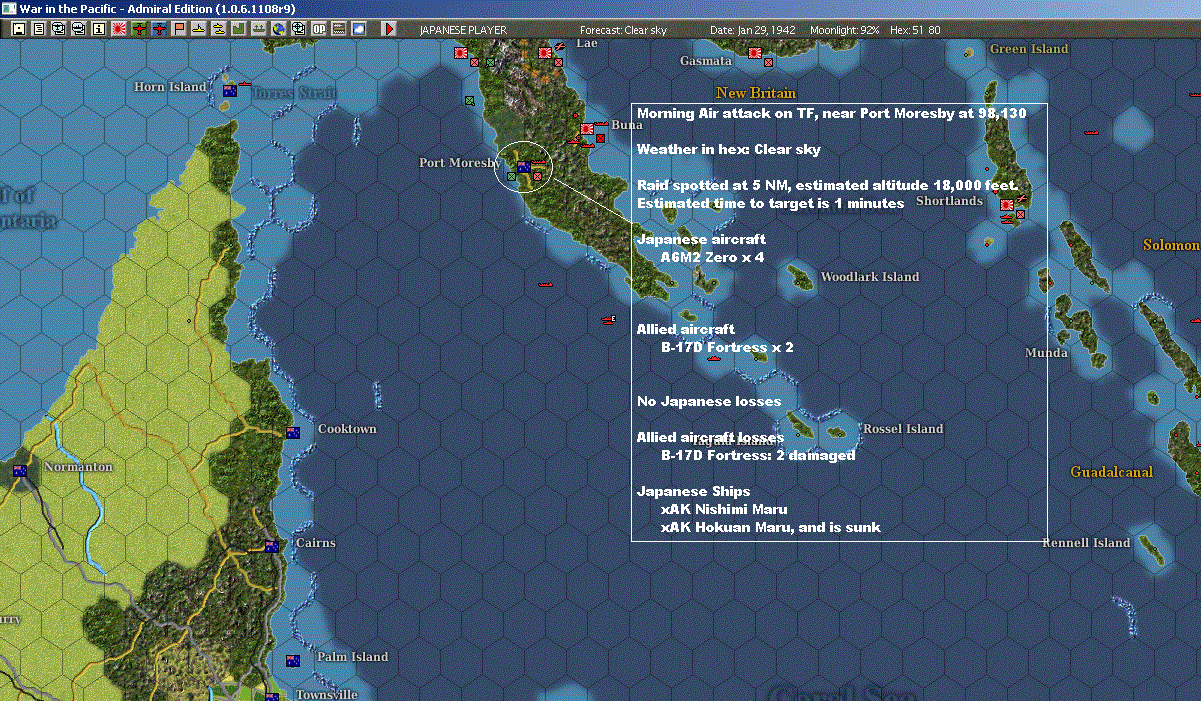Viewport: 1201px width, 701px height.
Task: Click the 'Port Moresby' map label
Action: 460,162
